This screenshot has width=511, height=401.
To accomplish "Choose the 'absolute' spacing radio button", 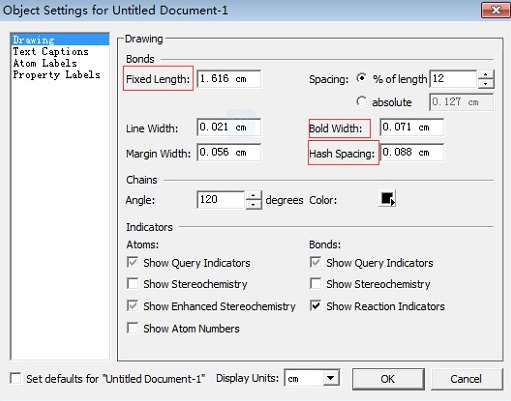I will (x=361, y=101).
